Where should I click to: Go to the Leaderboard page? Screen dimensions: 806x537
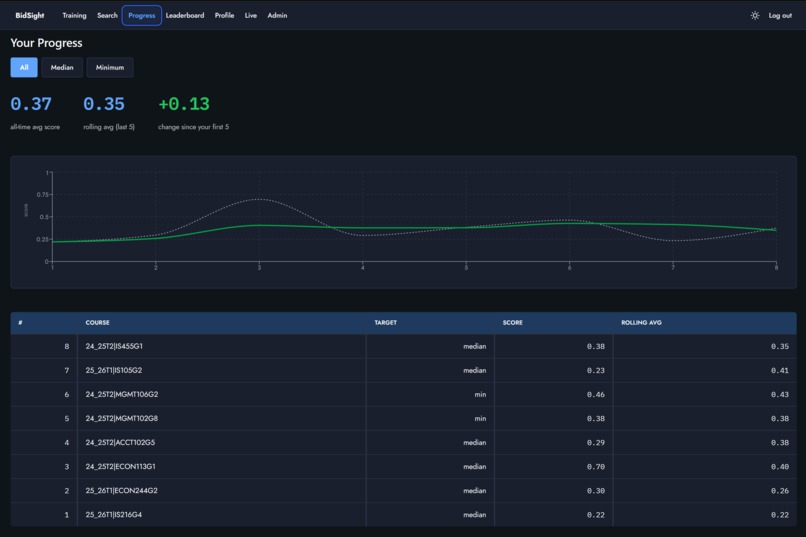[x=185, y=15]
